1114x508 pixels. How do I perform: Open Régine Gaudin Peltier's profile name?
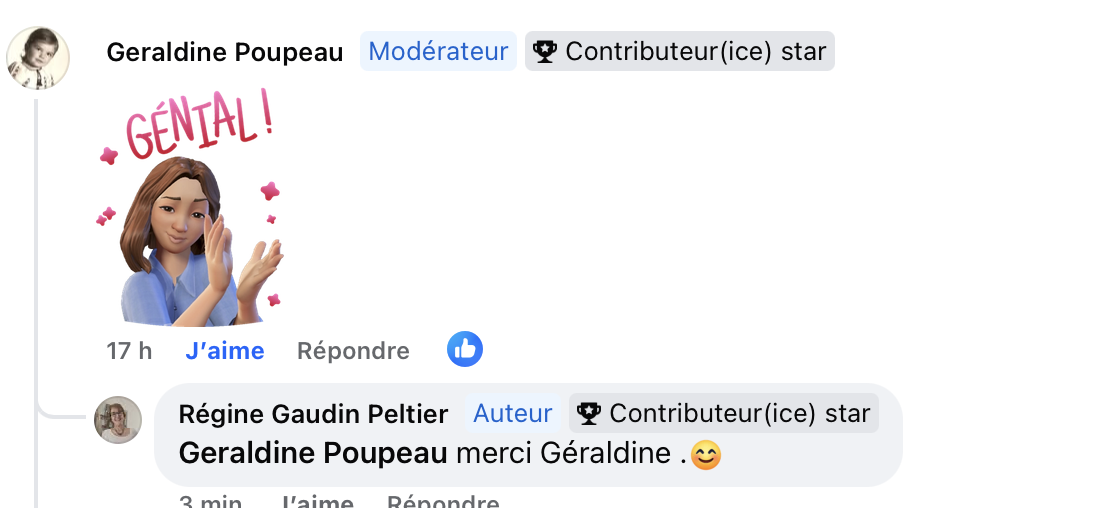click(x=312, y=413)
